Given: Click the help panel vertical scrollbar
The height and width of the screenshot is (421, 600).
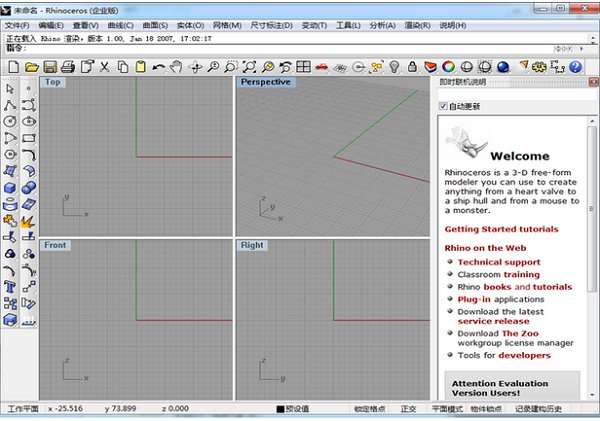Looking at the screenshot, I should click(592, 209).
